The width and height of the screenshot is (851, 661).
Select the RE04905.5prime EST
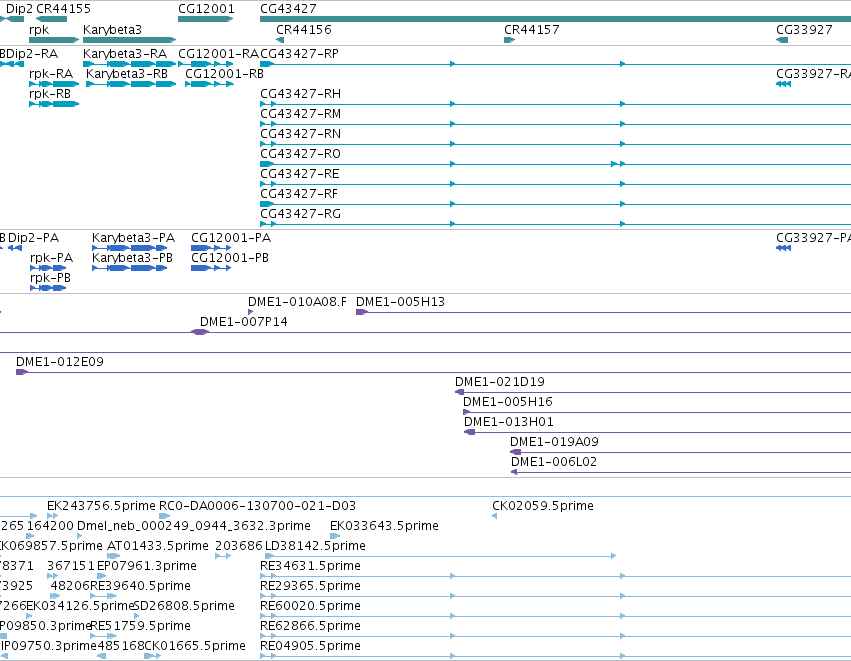[x=310, y=647]
